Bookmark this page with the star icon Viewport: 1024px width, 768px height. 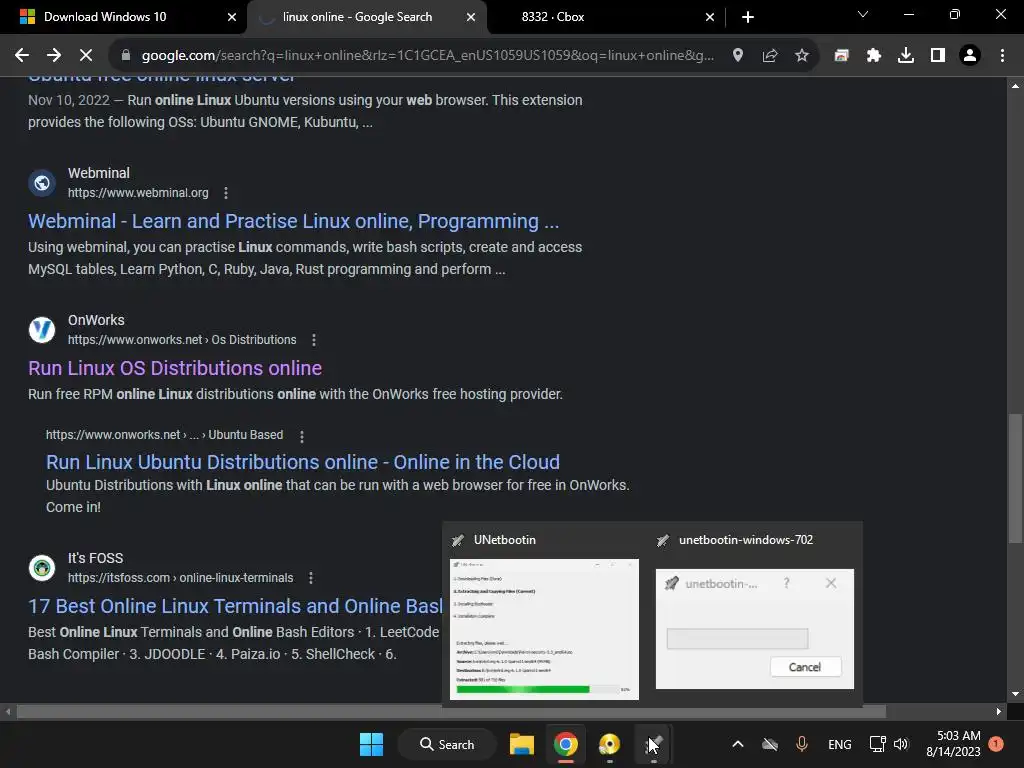pyautogui.click(x=802, y=56)
